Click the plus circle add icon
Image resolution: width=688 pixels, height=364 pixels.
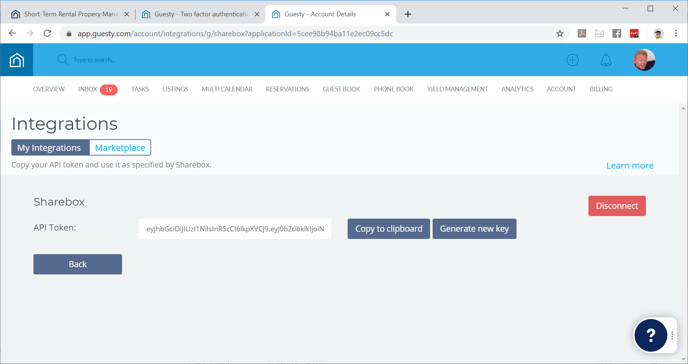pyautogui.click(x=573, y=60)
